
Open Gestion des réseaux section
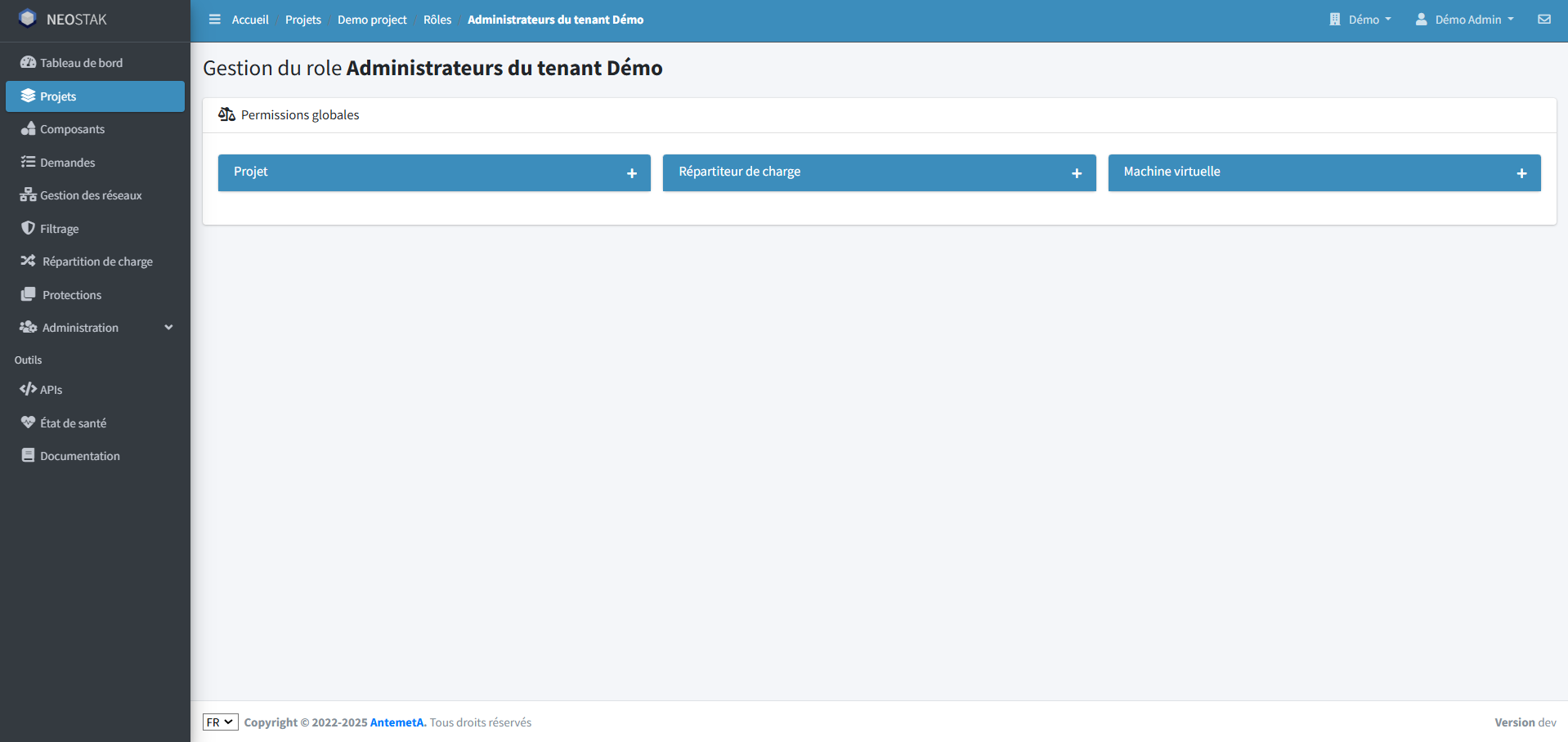pyautogui.click(x=91, y=195)
